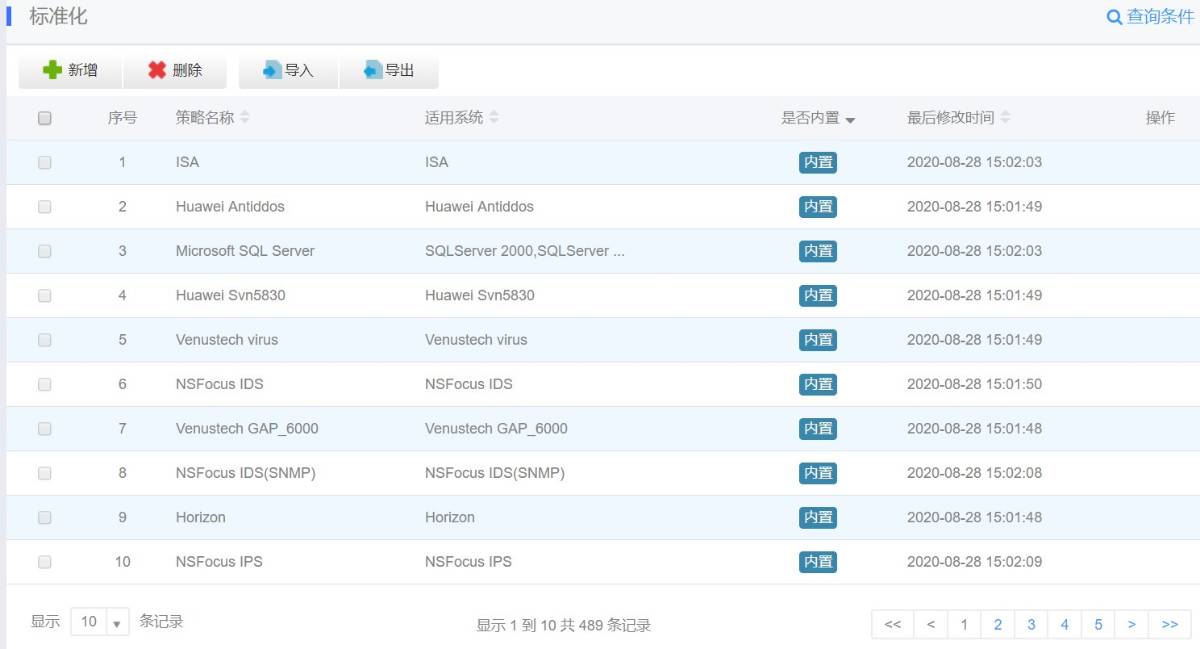Select page 3 in pagination
Screen dimensions: 1200x649
(x=1031, y=624)
